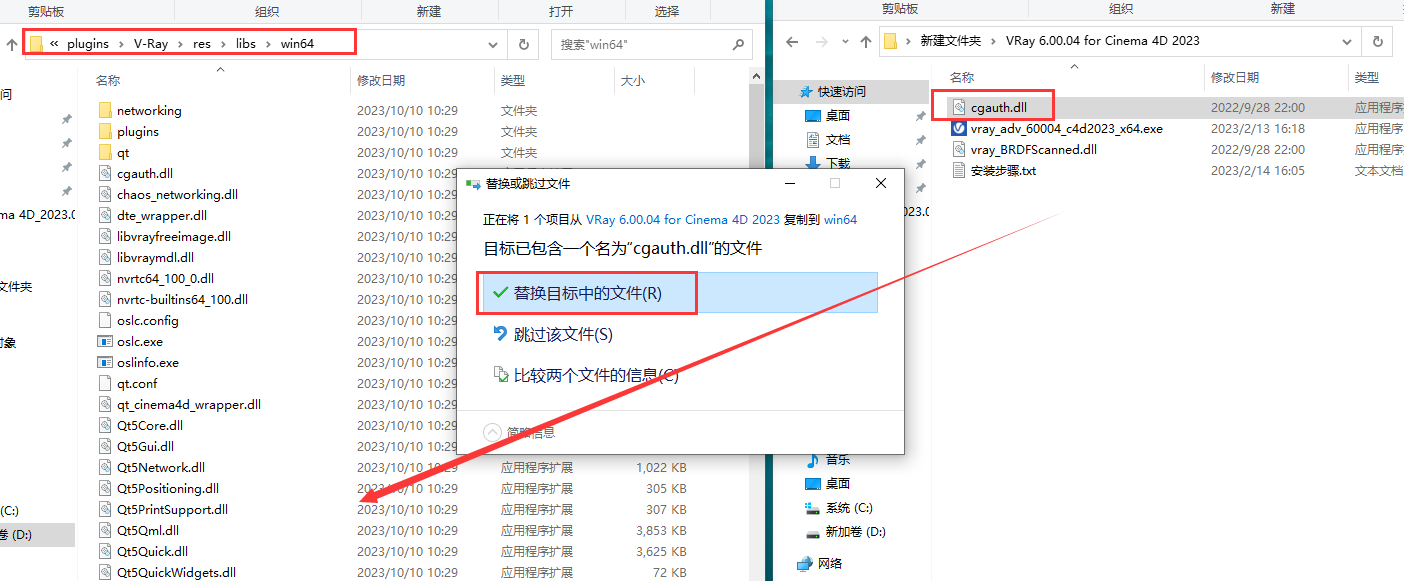Jump to V-Ray in breadcrumb path
Viewport: 1404px width, 581px height.
click(151, 44)
